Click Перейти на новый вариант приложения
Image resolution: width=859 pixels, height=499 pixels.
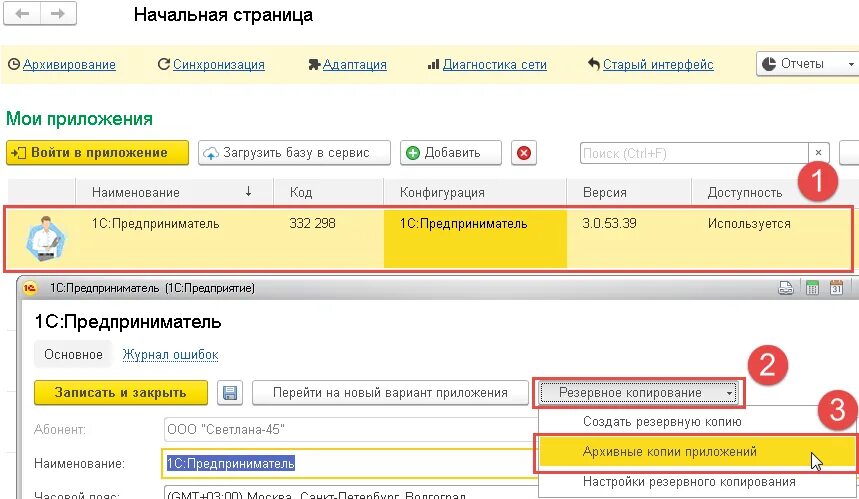(390, 393)
